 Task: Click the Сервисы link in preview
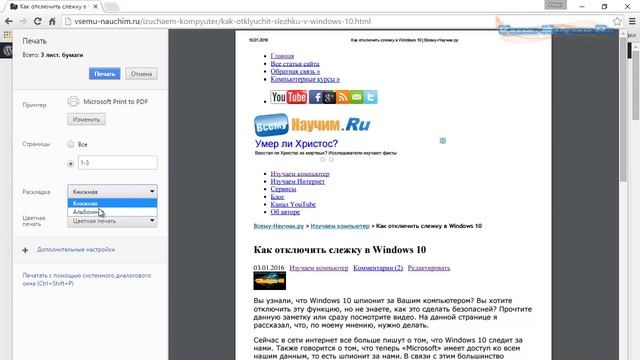[x=283, y=189]
